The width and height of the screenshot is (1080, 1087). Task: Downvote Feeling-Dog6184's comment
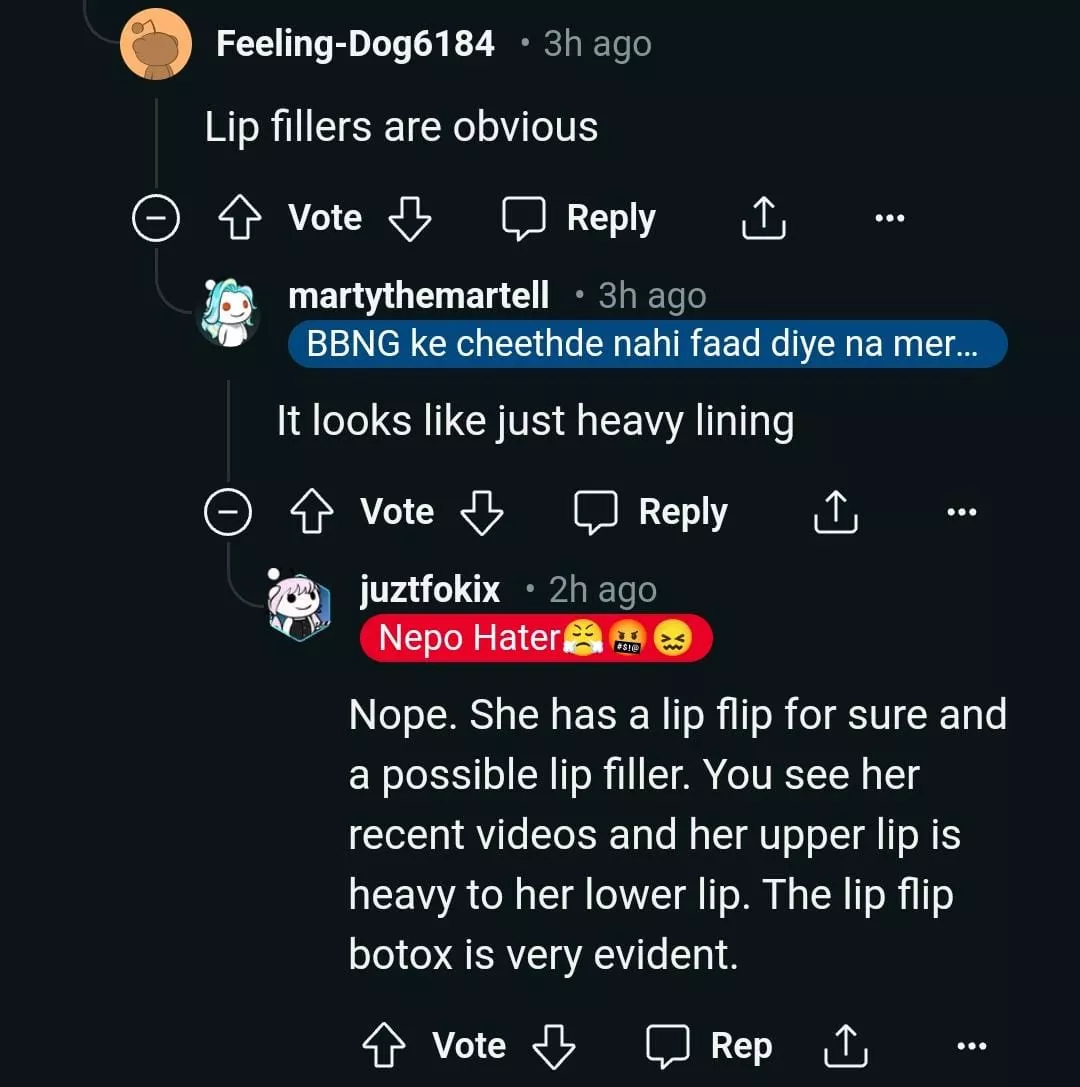pyautogui.click(x=408, y=218)
